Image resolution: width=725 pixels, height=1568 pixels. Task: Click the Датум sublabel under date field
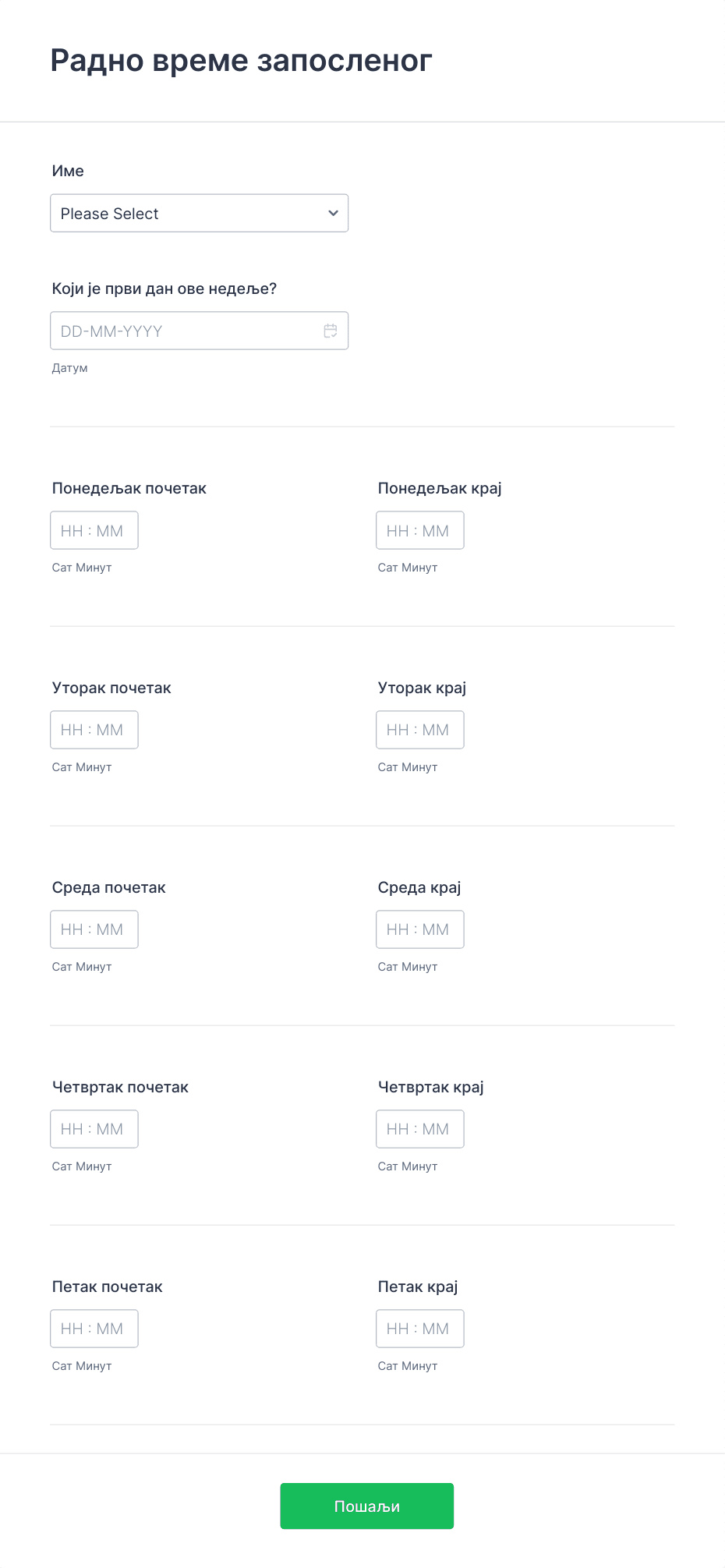tap(69, 368)
